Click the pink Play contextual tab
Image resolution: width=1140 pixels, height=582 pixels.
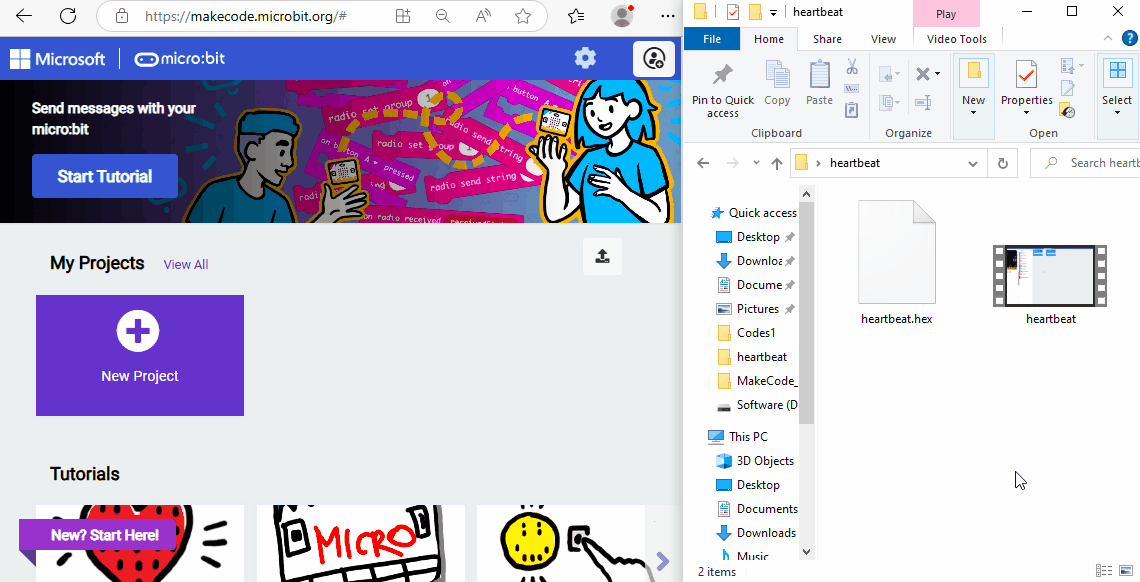[x=946, y=14]
